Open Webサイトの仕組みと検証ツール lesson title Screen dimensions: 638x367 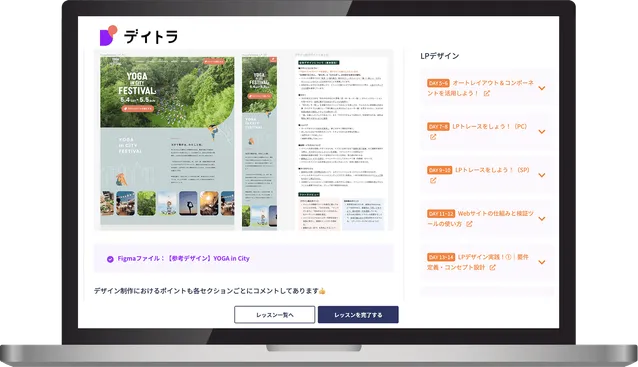(481, 218)
